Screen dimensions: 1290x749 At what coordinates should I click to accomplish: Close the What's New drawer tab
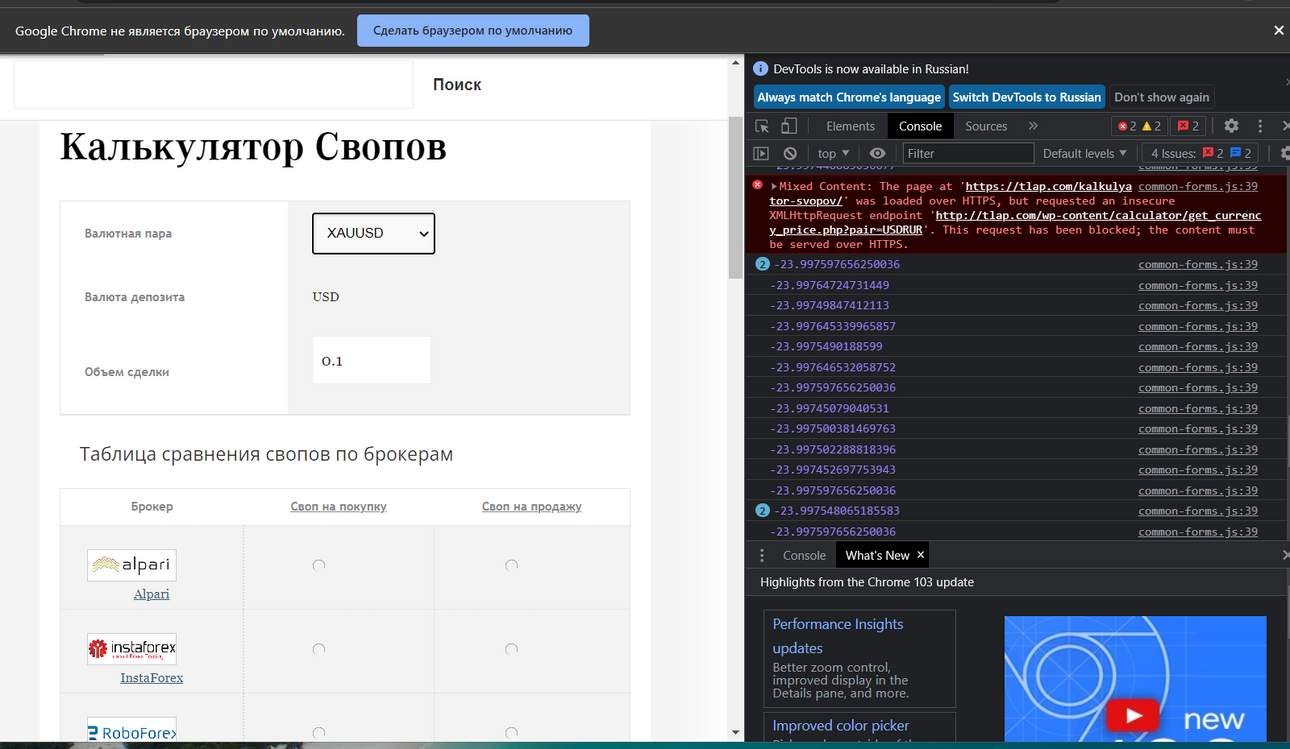pos(921,555)
